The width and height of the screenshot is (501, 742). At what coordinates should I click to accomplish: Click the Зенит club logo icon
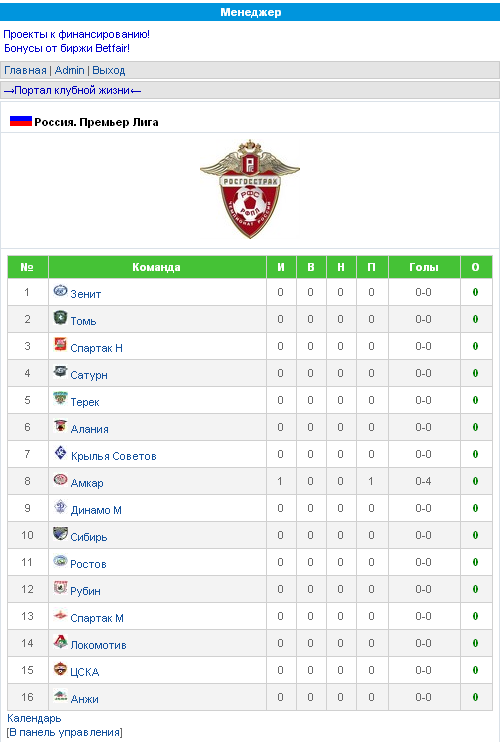(x=60, y=291)
